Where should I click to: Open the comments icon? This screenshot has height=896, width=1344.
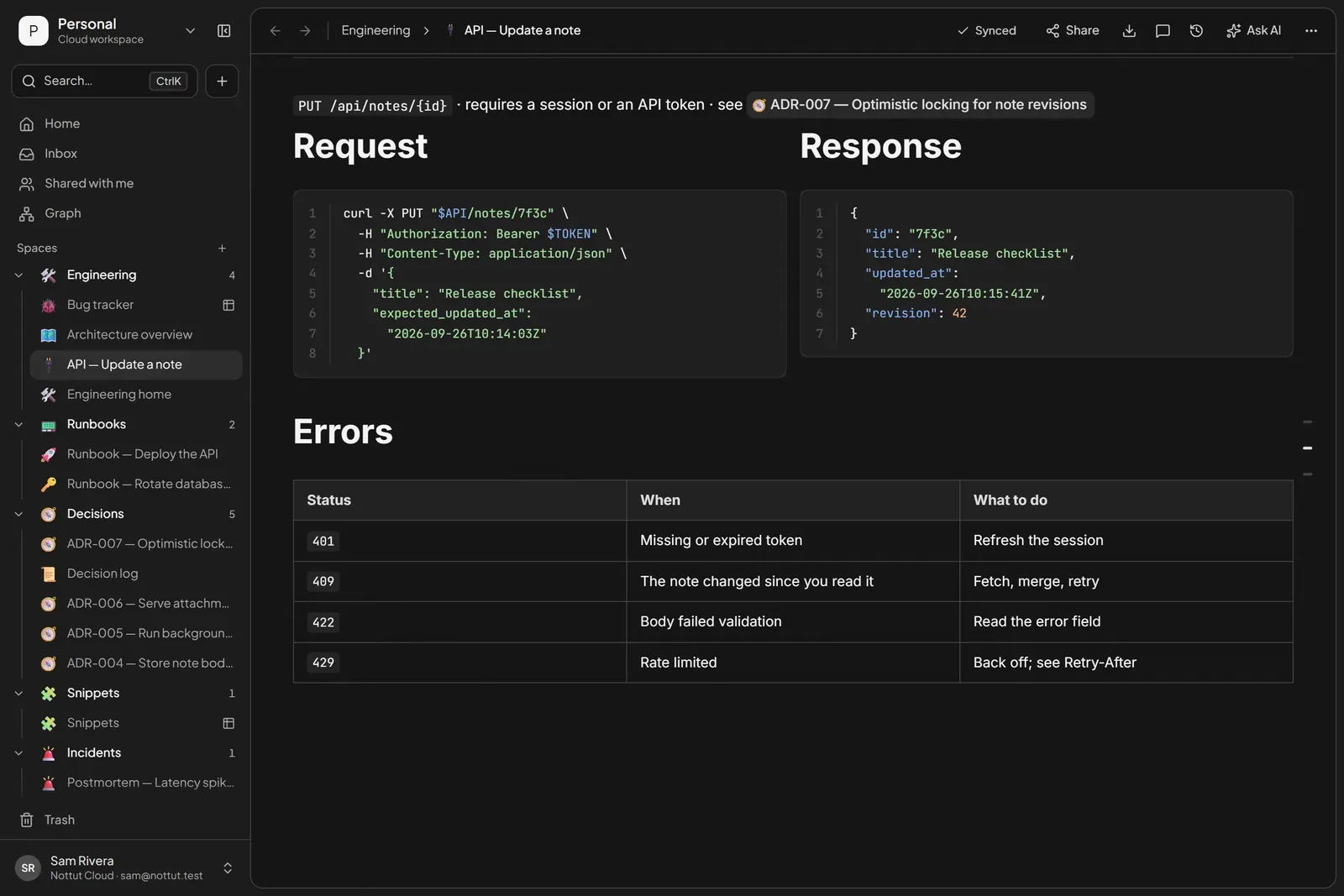tap(1163, 31)
